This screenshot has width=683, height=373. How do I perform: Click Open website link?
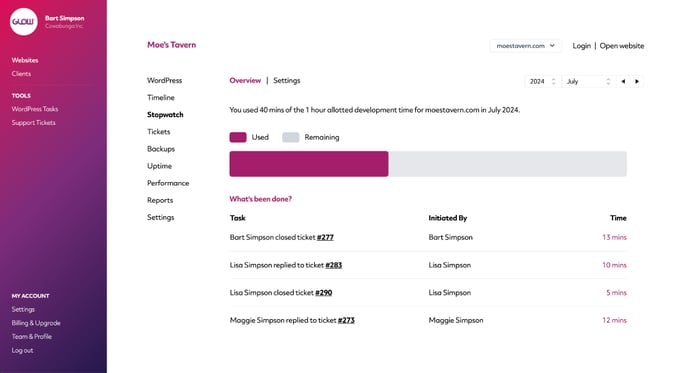(622, 46)
